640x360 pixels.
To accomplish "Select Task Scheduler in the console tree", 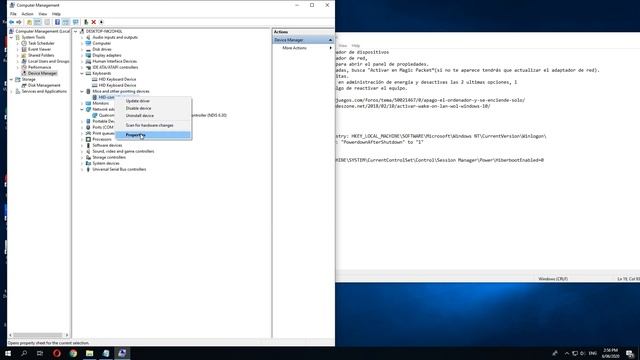I will click(41, 43).
